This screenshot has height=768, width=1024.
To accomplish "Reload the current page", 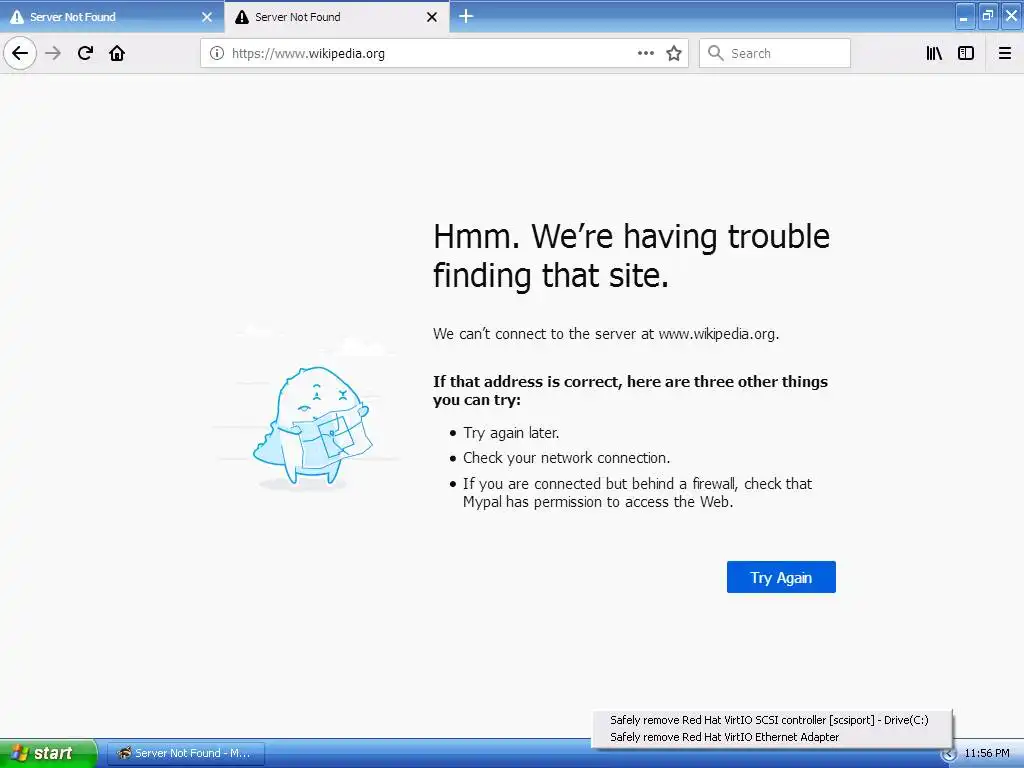I will tap(85, 53).
